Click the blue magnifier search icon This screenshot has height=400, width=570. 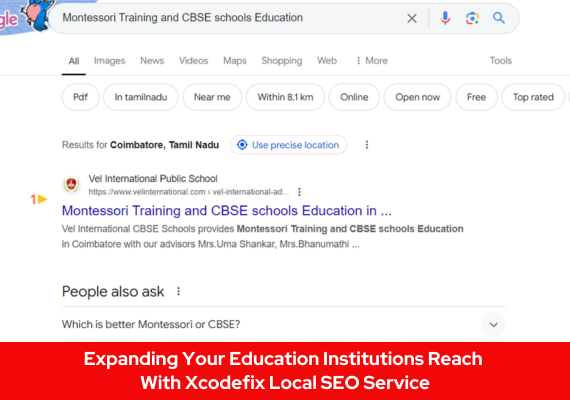click(499, 18)
